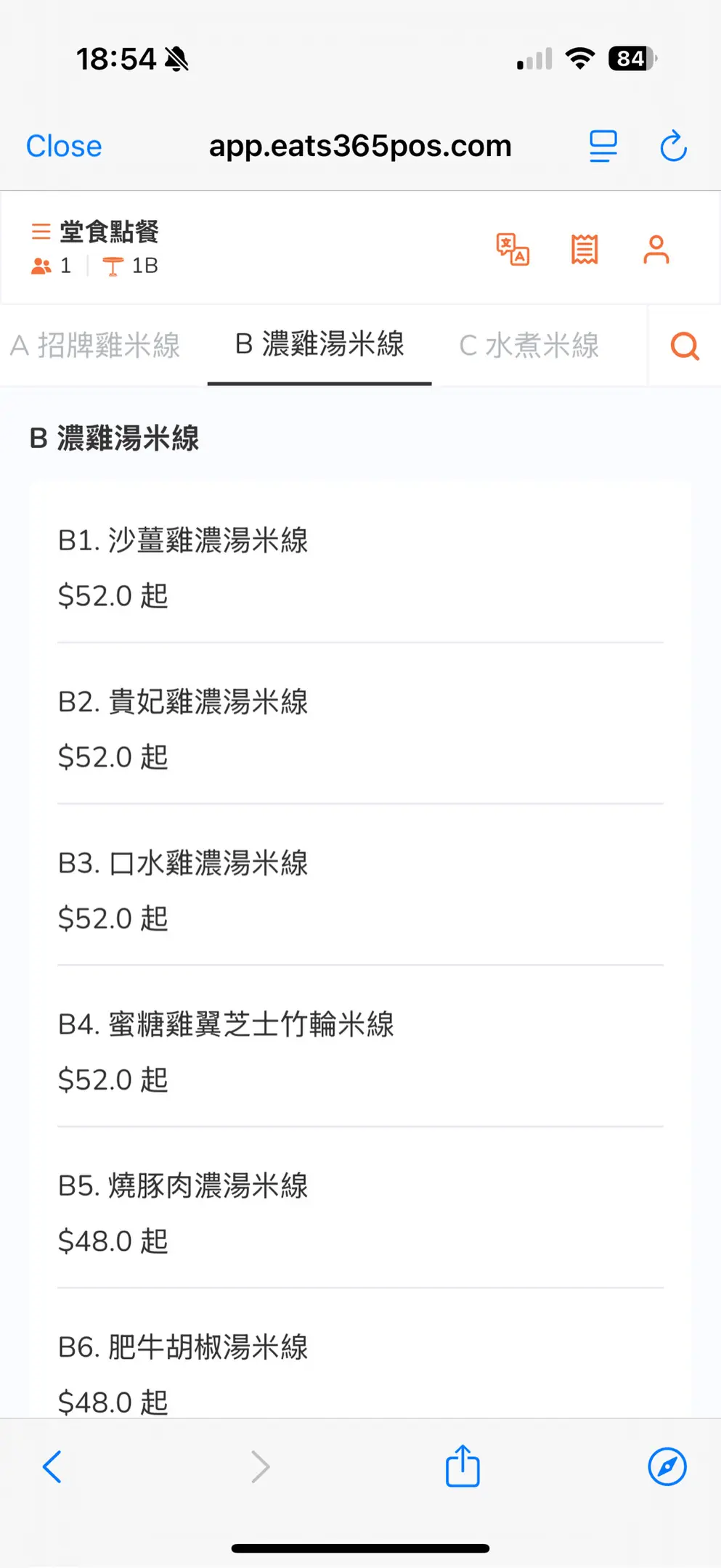The image size is (721, 1568).
Task: Open the browser reader view icon
Action: pyautogui.click(x=603, y=146)
